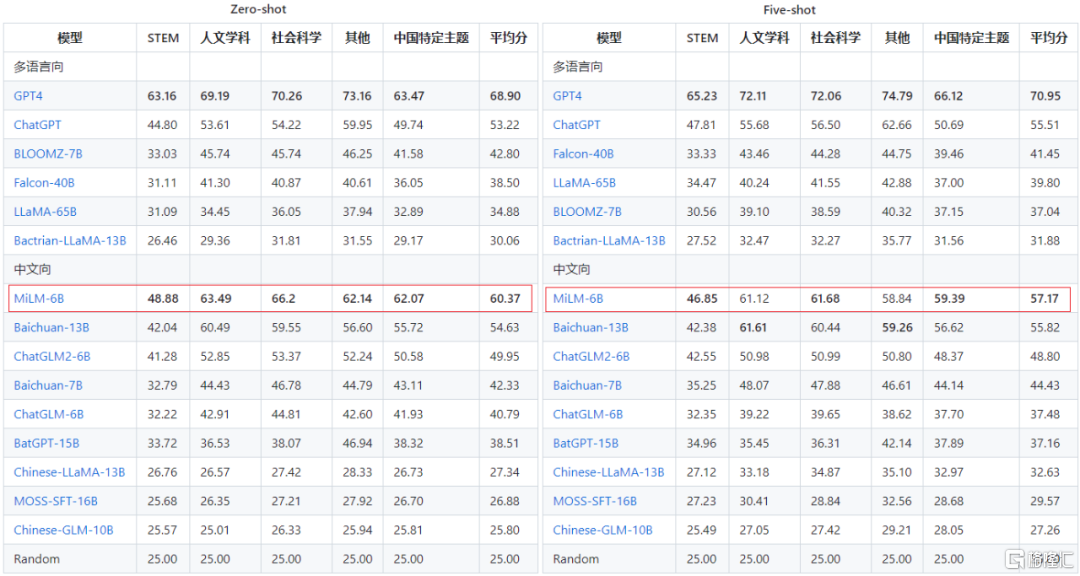Click the 人文学科 header in Zero-shot table
This screenshot has width=1080, height=576.
[225, 38]
